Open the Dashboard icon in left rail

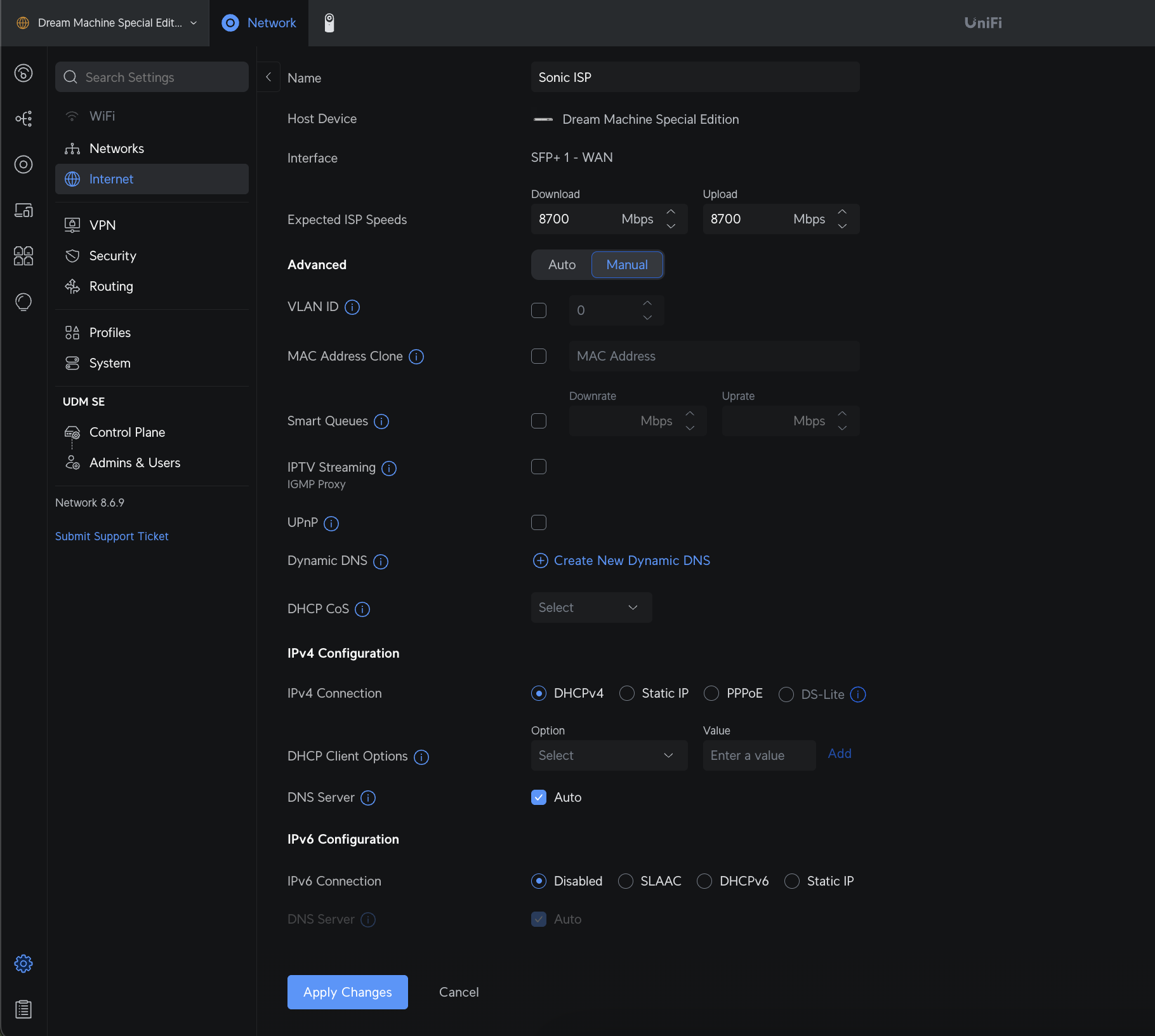pos(23,73)
